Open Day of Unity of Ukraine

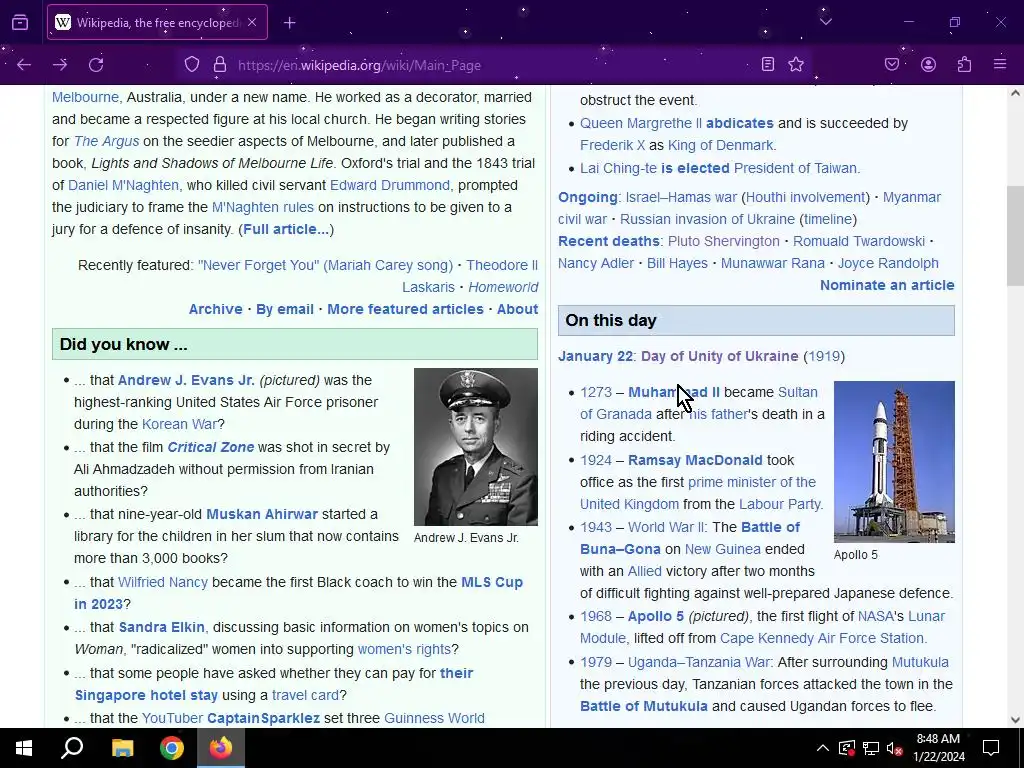pyautogui.click(x=720, y=356)
